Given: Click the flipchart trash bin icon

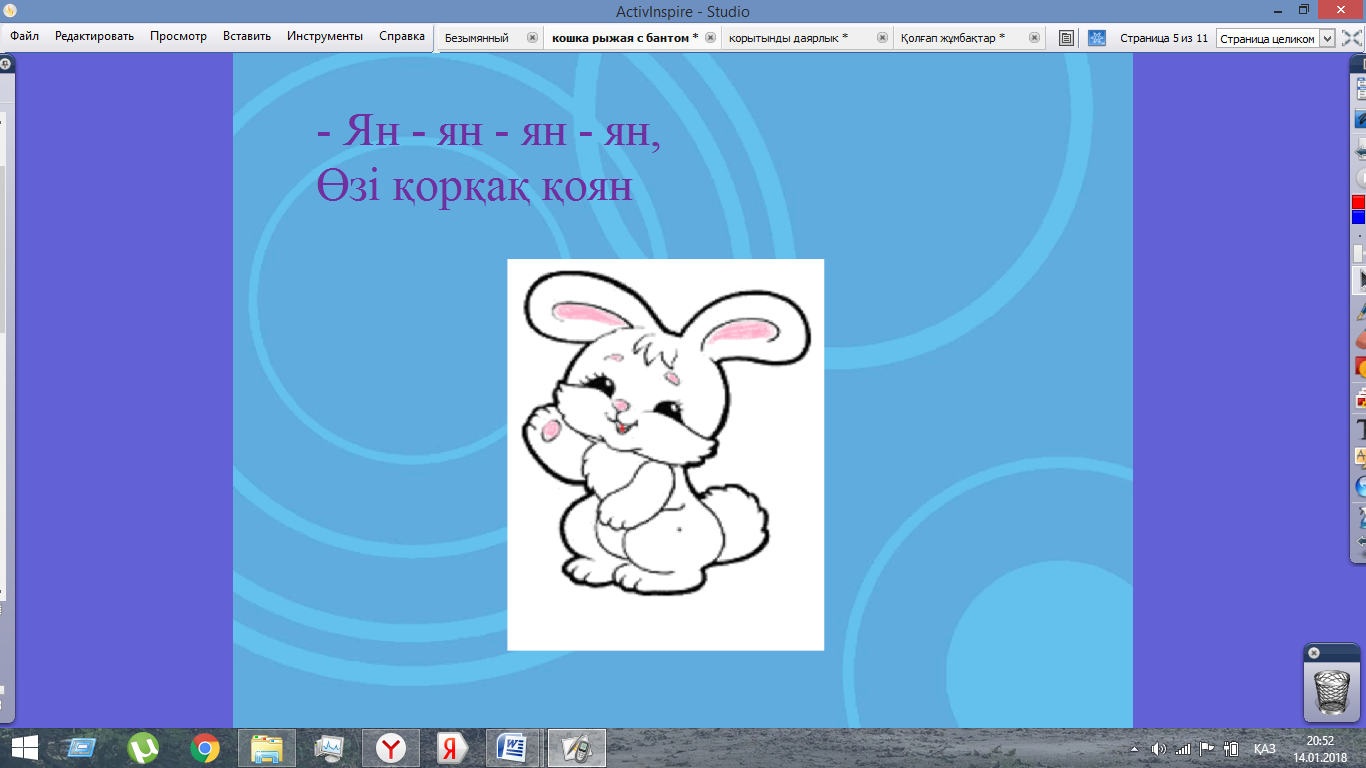Looking at the screenshot, I should point(1330,691).
